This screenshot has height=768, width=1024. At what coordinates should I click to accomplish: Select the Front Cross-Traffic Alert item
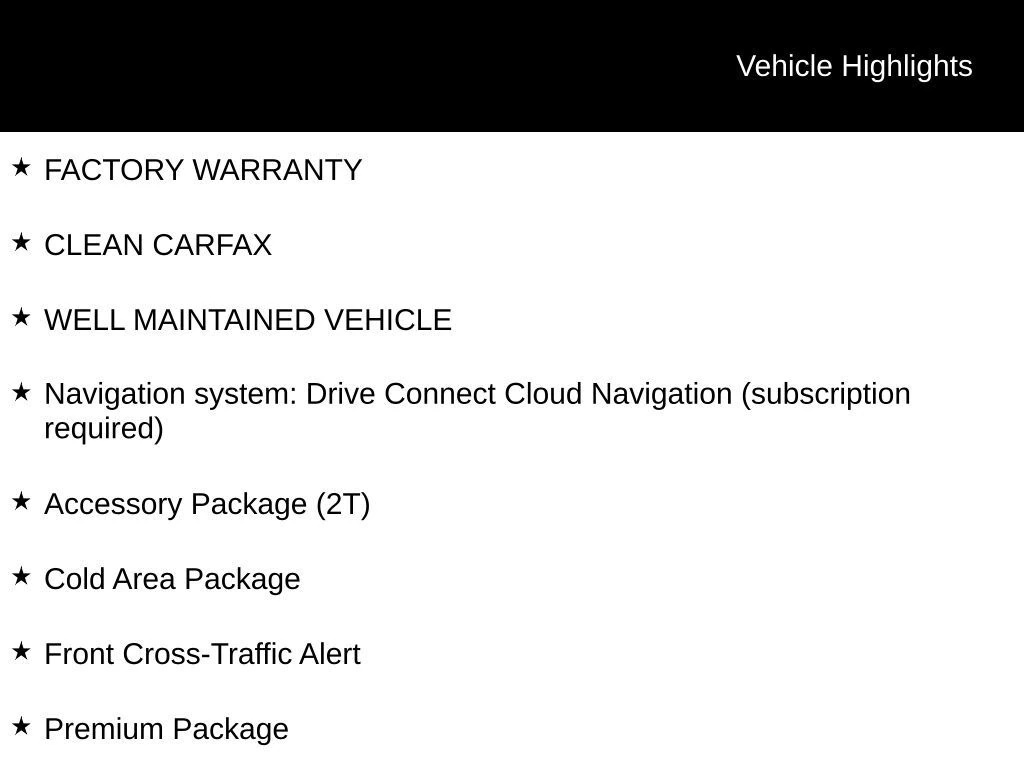(202, 654)
